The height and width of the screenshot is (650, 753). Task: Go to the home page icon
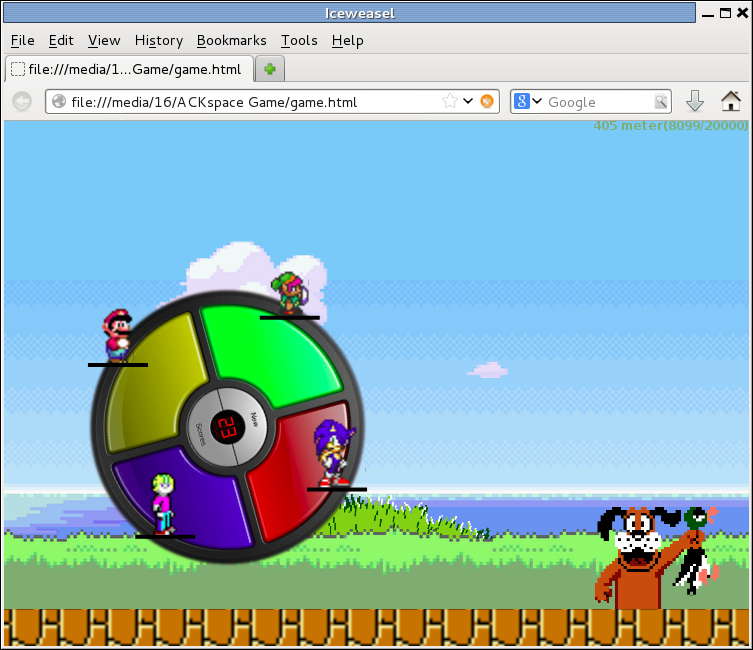(x=730, y=101)
